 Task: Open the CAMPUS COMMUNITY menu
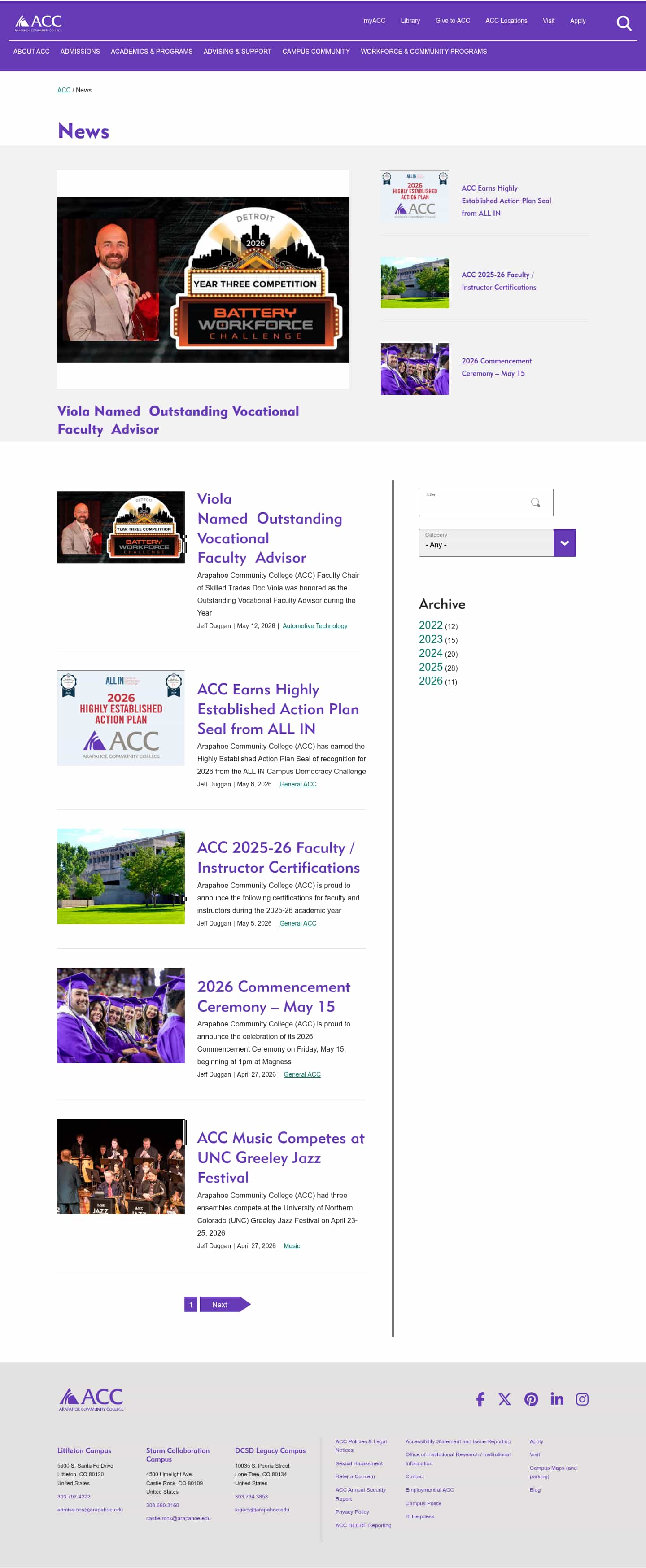click(x=316, y=52)
